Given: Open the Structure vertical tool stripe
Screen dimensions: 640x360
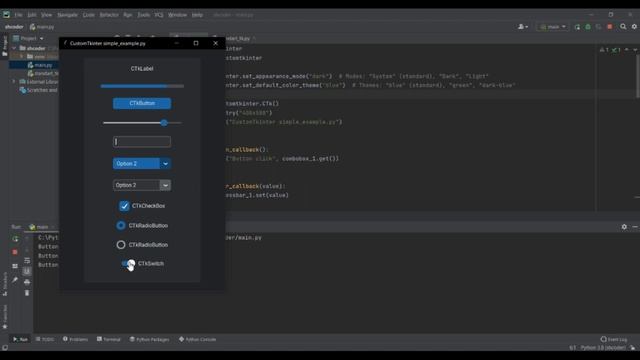Looking at the screenshot, I should coord(5,284).
